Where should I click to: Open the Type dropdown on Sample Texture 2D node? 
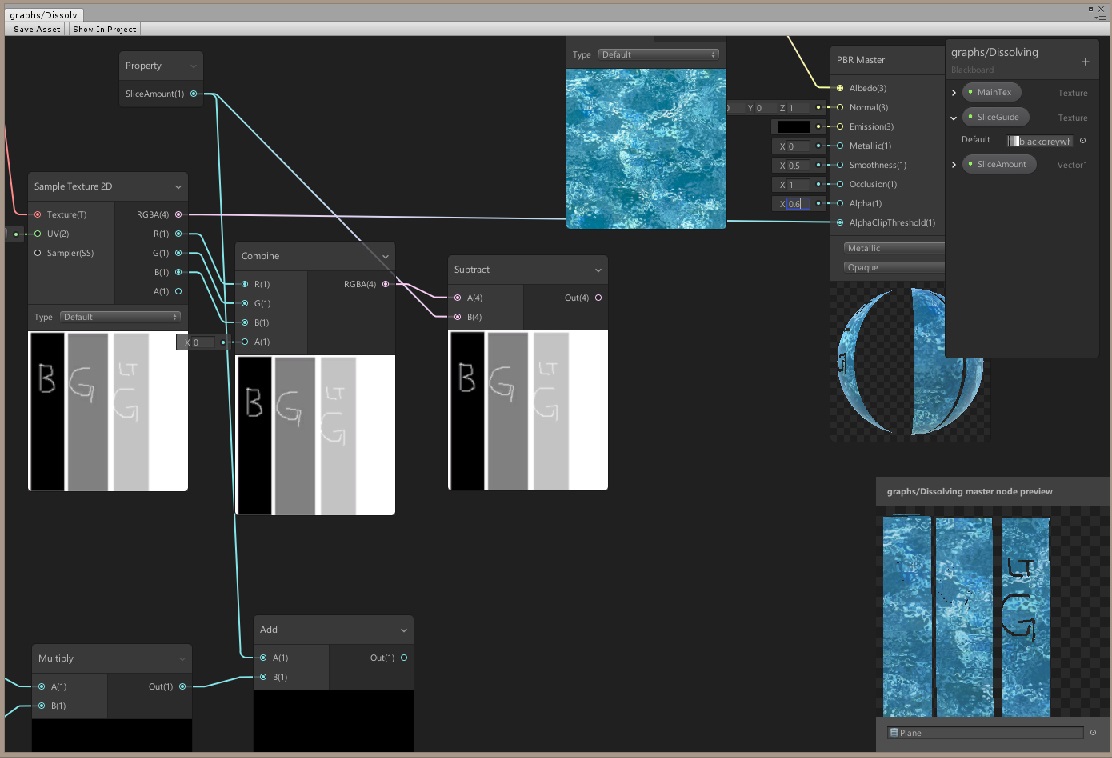(x=118, y=316)
